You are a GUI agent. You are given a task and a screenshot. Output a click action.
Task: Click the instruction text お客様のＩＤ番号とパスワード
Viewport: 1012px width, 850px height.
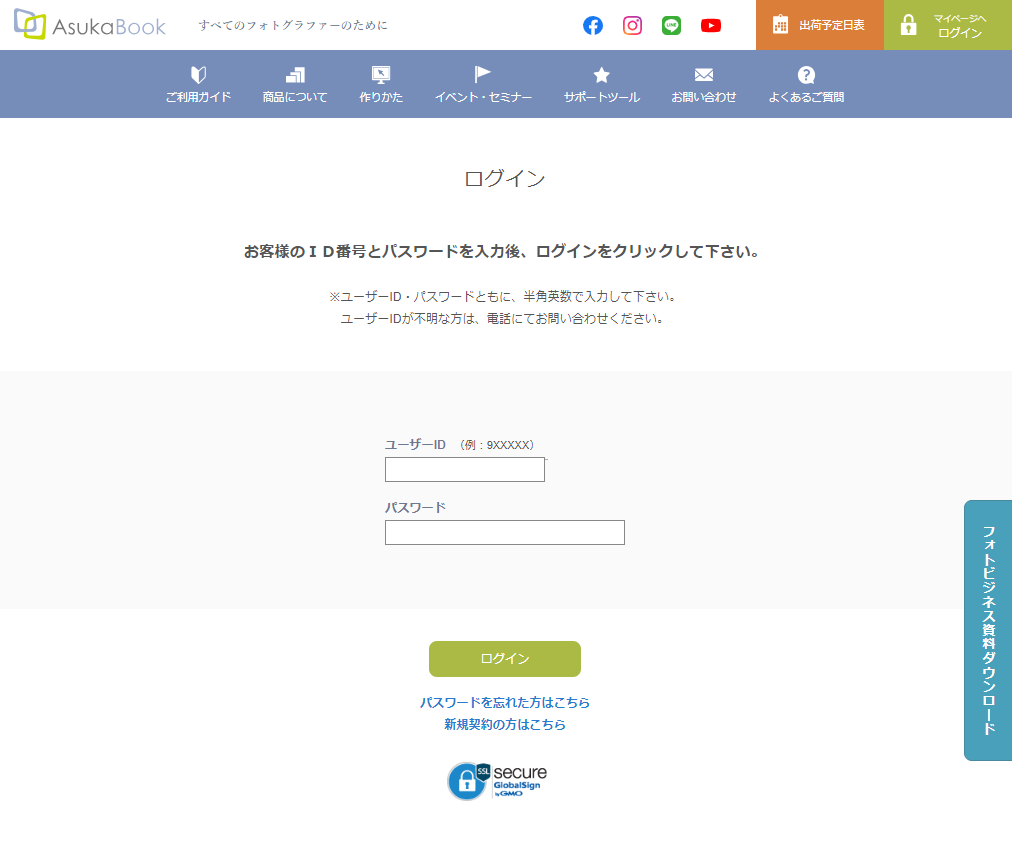click(502, 251)
